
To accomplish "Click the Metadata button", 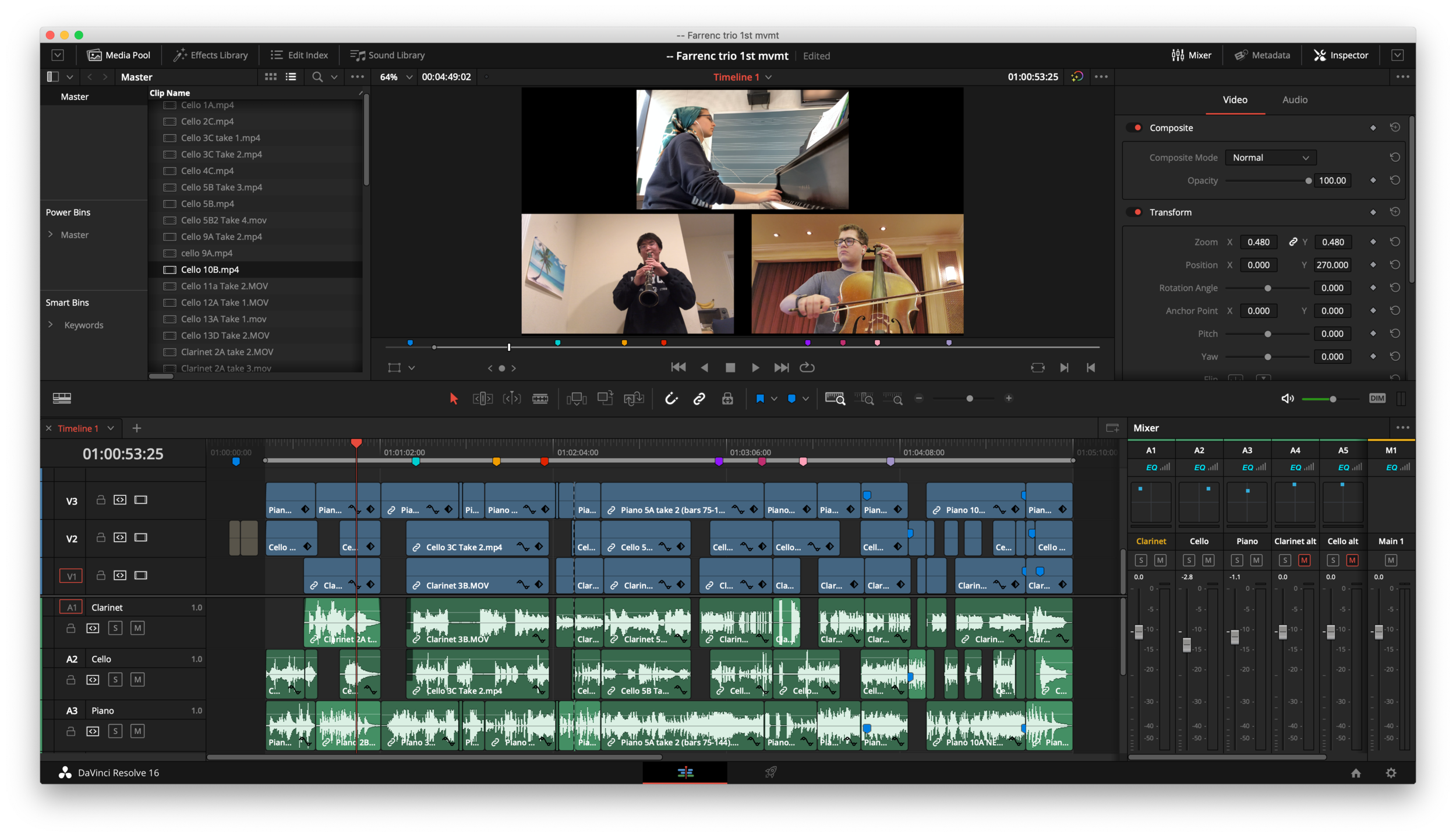I will (1261, 55).
